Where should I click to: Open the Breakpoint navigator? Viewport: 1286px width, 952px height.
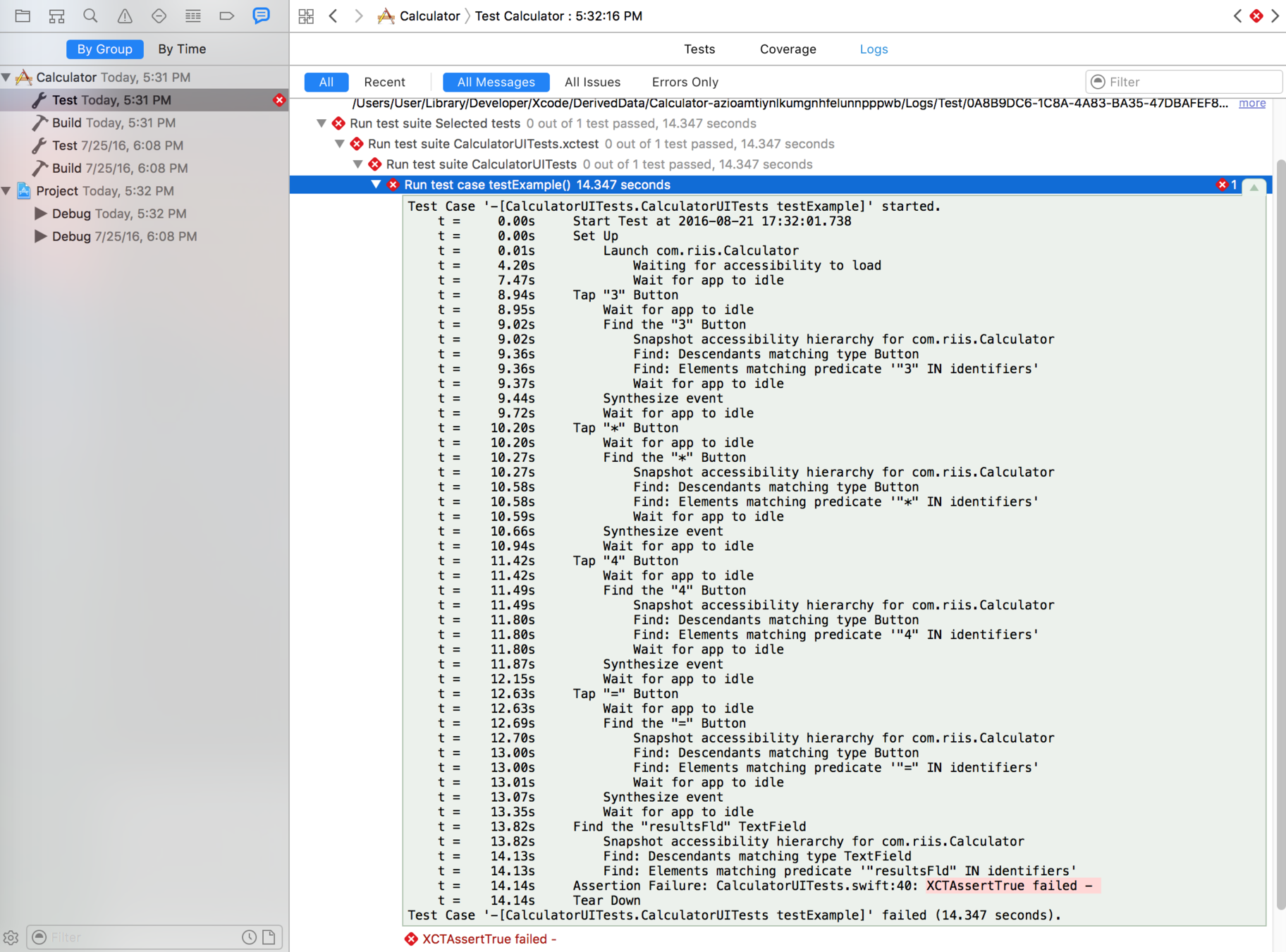point(226,16)
